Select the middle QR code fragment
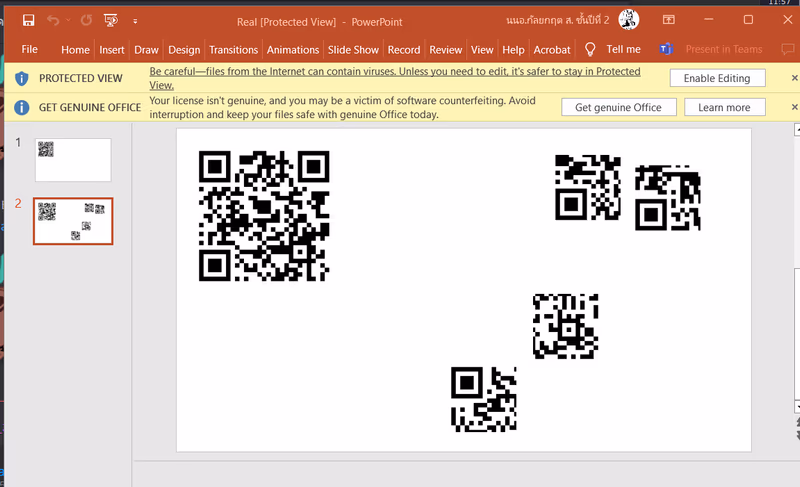The image size is (800, 487). click(565, 326)
